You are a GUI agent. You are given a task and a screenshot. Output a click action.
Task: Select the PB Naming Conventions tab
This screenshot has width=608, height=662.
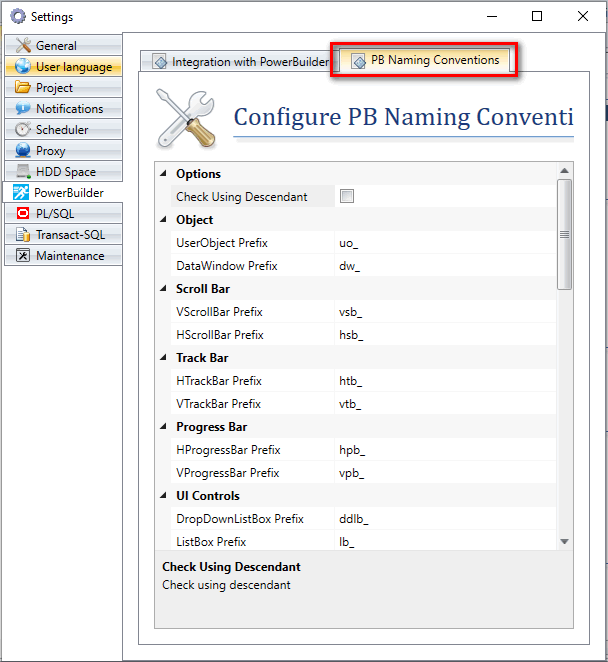(x=425, y=60)
